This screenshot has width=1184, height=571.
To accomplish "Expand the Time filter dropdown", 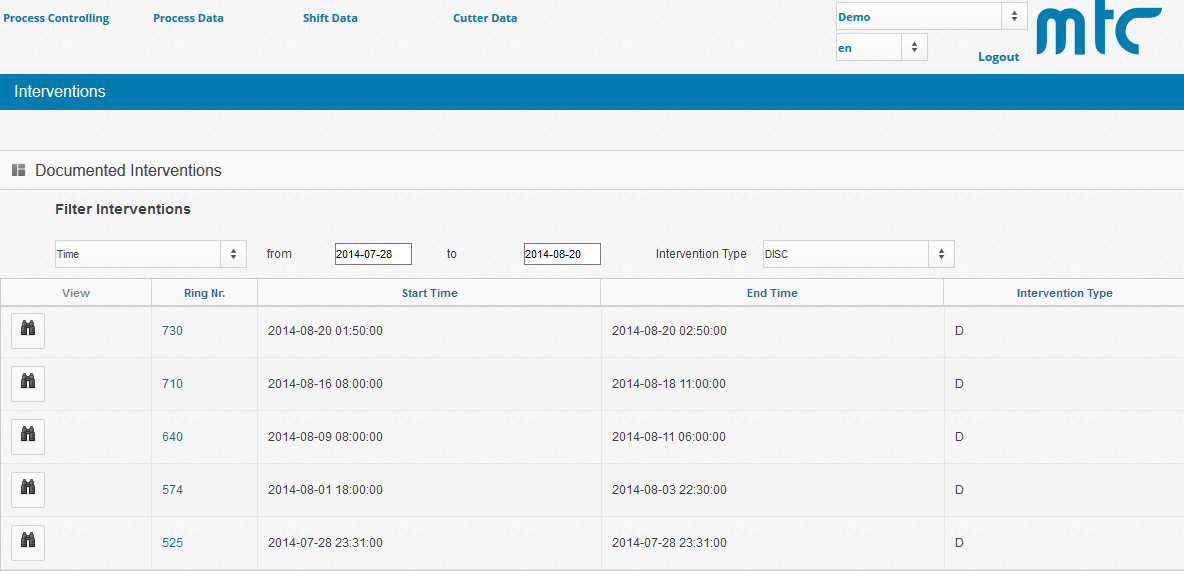I will tap(150, 254).
